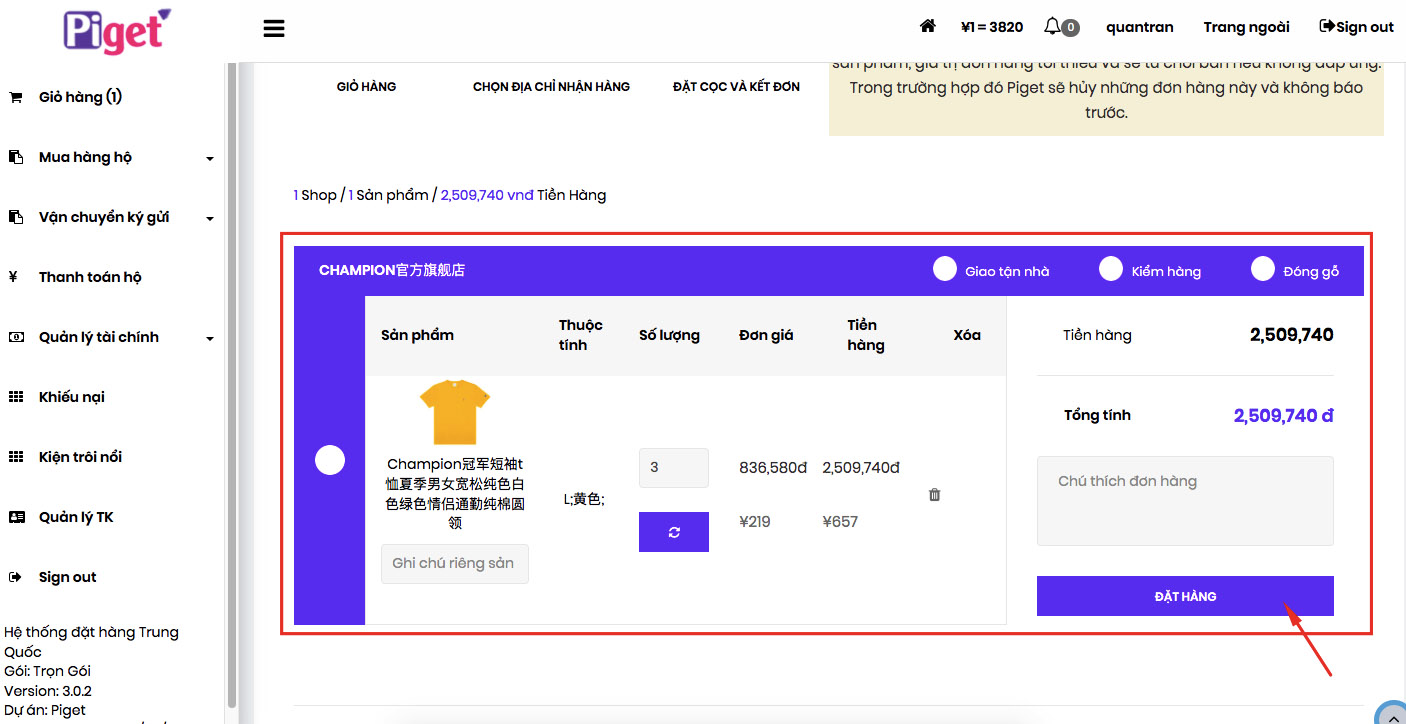
Task: Click the Chú thích đơn hàng textbox
Action: click(1185, 501)
